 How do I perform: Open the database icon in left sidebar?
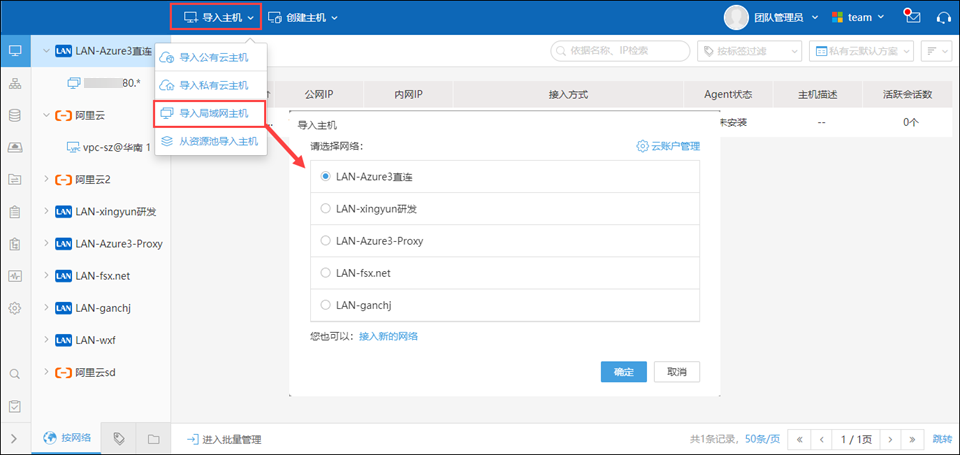point(15,115)
